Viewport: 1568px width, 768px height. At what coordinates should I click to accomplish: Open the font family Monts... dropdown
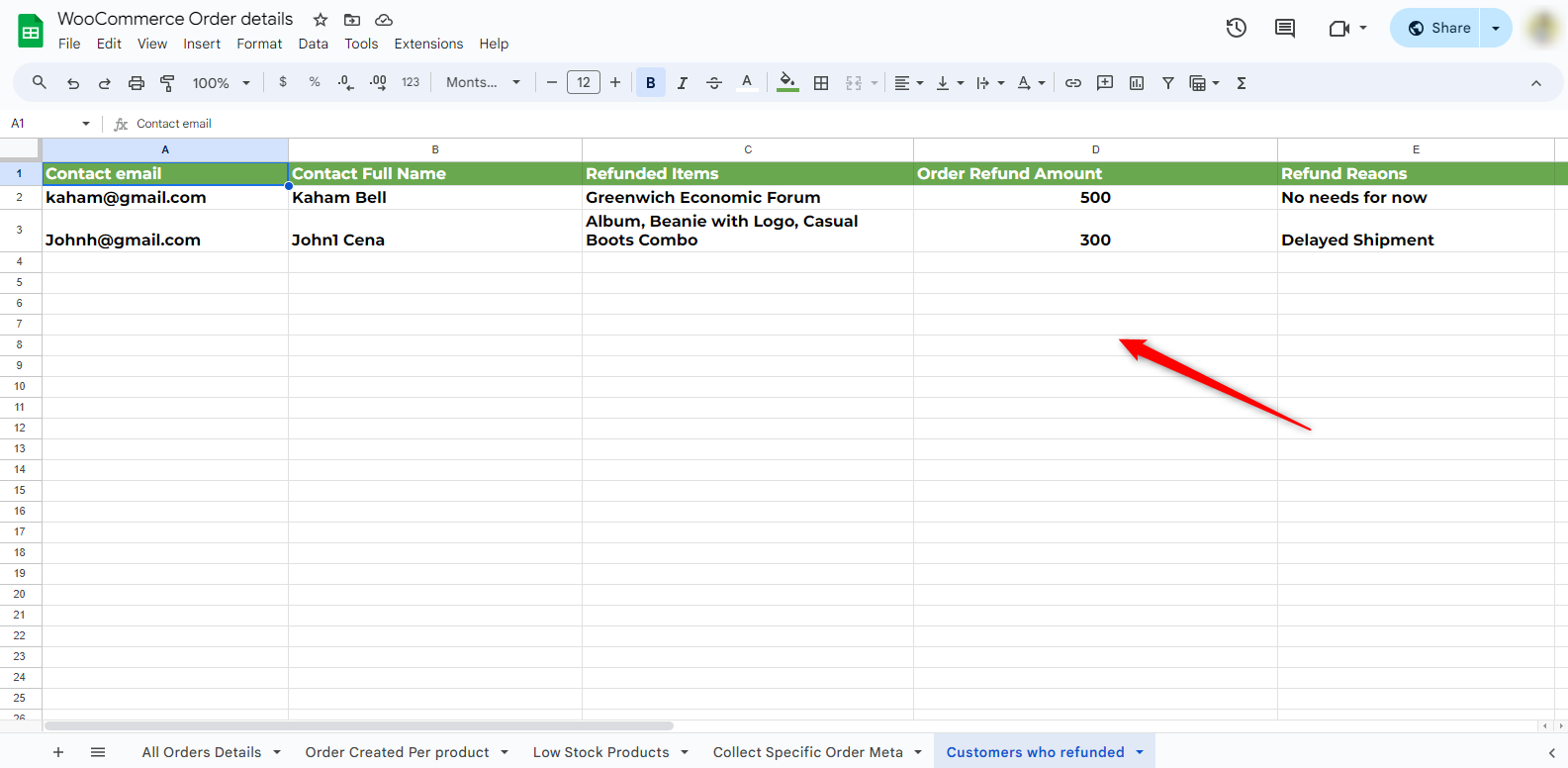click(483, 82)
